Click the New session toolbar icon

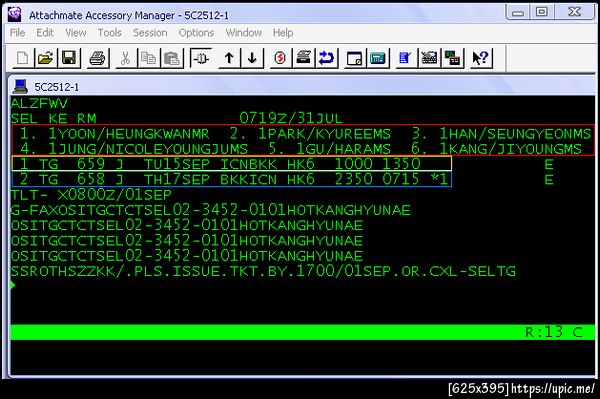23,59
